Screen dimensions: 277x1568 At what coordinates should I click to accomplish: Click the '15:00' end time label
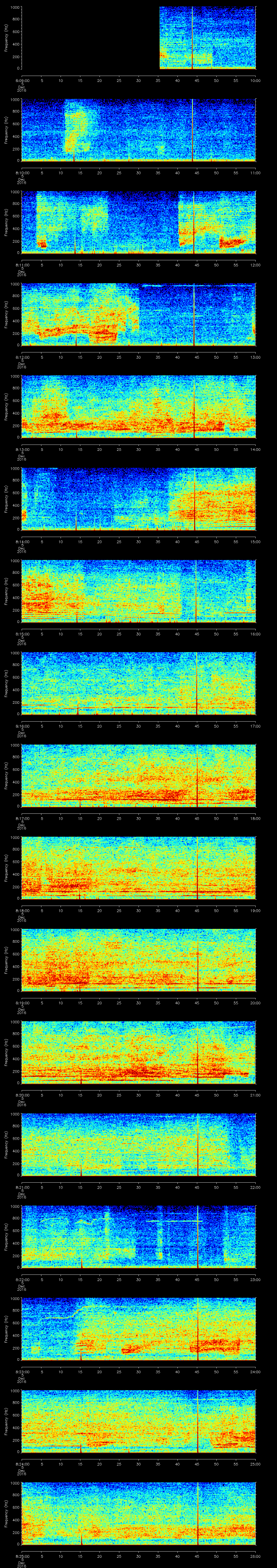tap(255, 542)
